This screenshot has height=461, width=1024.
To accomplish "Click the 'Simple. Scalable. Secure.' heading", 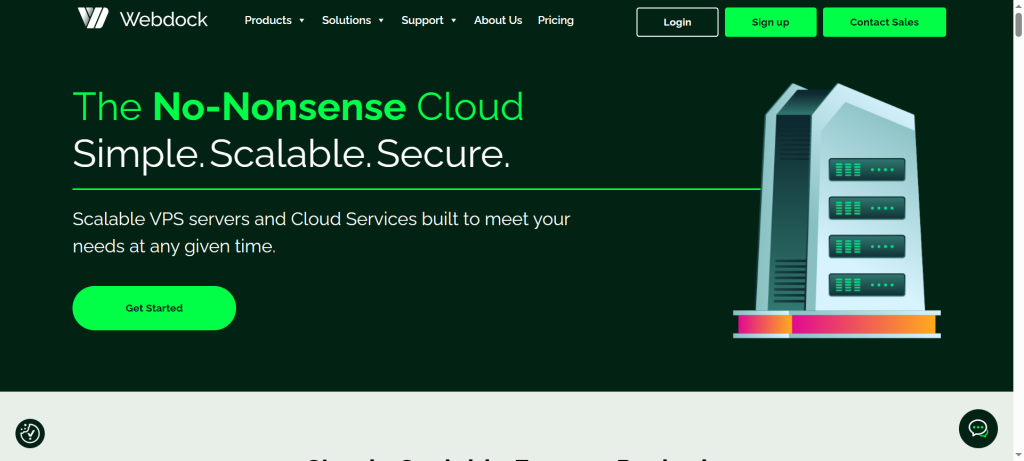I will click(291, 155).
